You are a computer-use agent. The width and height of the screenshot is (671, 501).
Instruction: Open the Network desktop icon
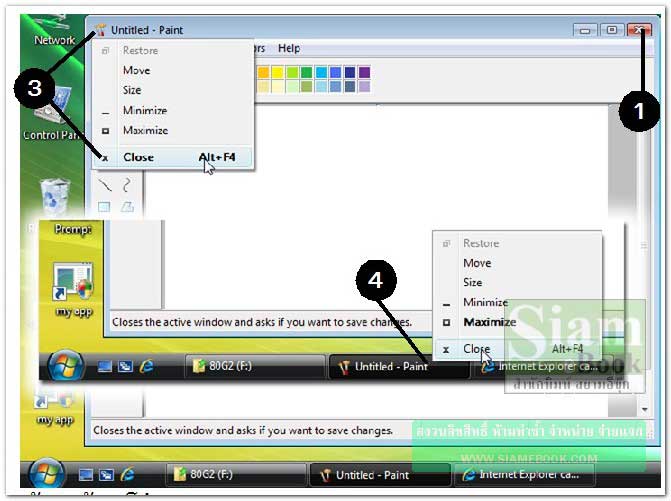click(54, 30)
